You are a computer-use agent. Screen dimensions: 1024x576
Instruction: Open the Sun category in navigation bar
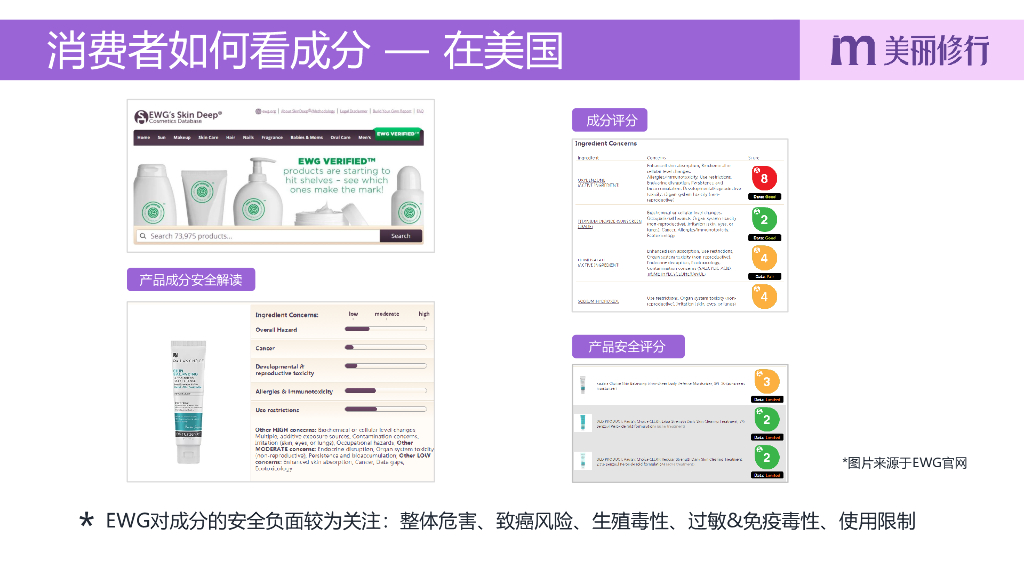[x=161, y=138]
